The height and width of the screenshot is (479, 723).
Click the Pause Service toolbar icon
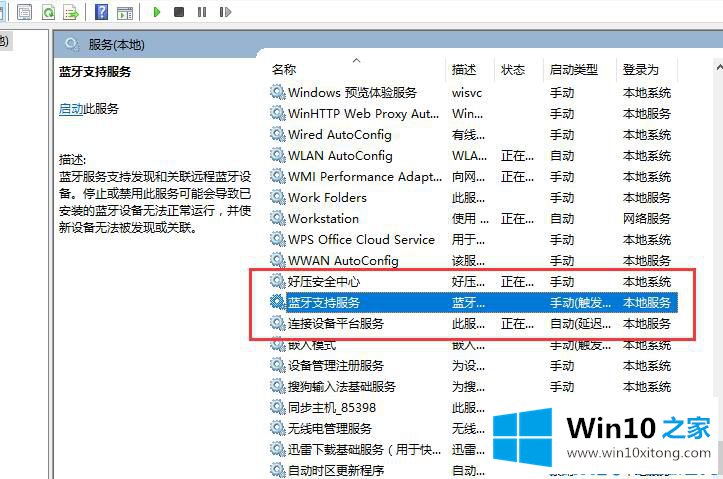(x=202, y=12)
